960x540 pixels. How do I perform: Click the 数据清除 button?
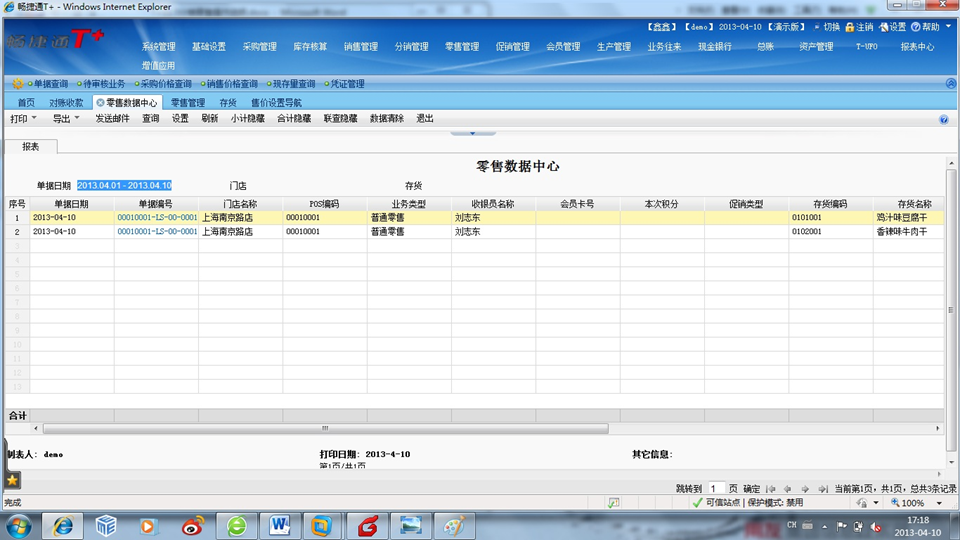pyautogui.click(x=386, y=119)
